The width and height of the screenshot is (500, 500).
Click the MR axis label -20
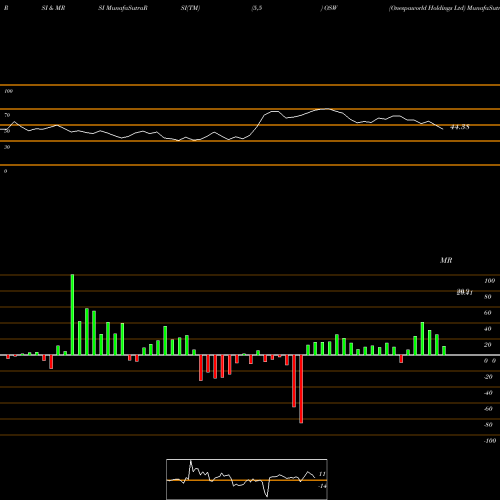pyautogui.click(x=488, y=377)
